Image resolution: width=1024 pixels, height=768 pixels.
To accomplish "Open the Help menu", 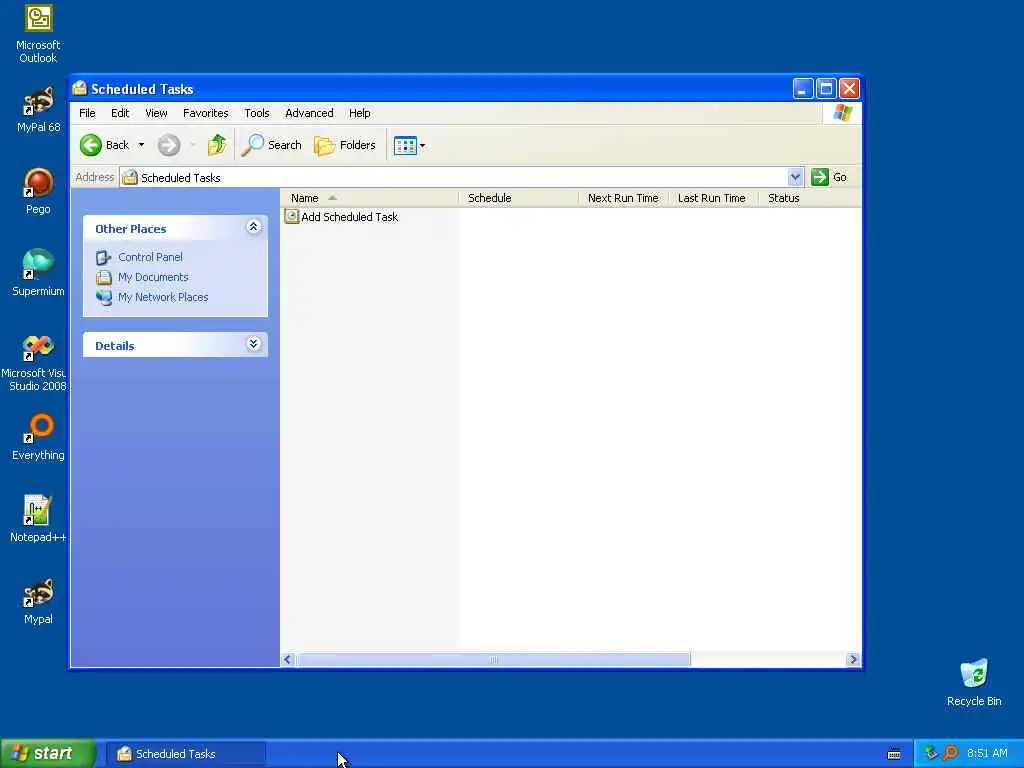I will click(x=359, y=113).
